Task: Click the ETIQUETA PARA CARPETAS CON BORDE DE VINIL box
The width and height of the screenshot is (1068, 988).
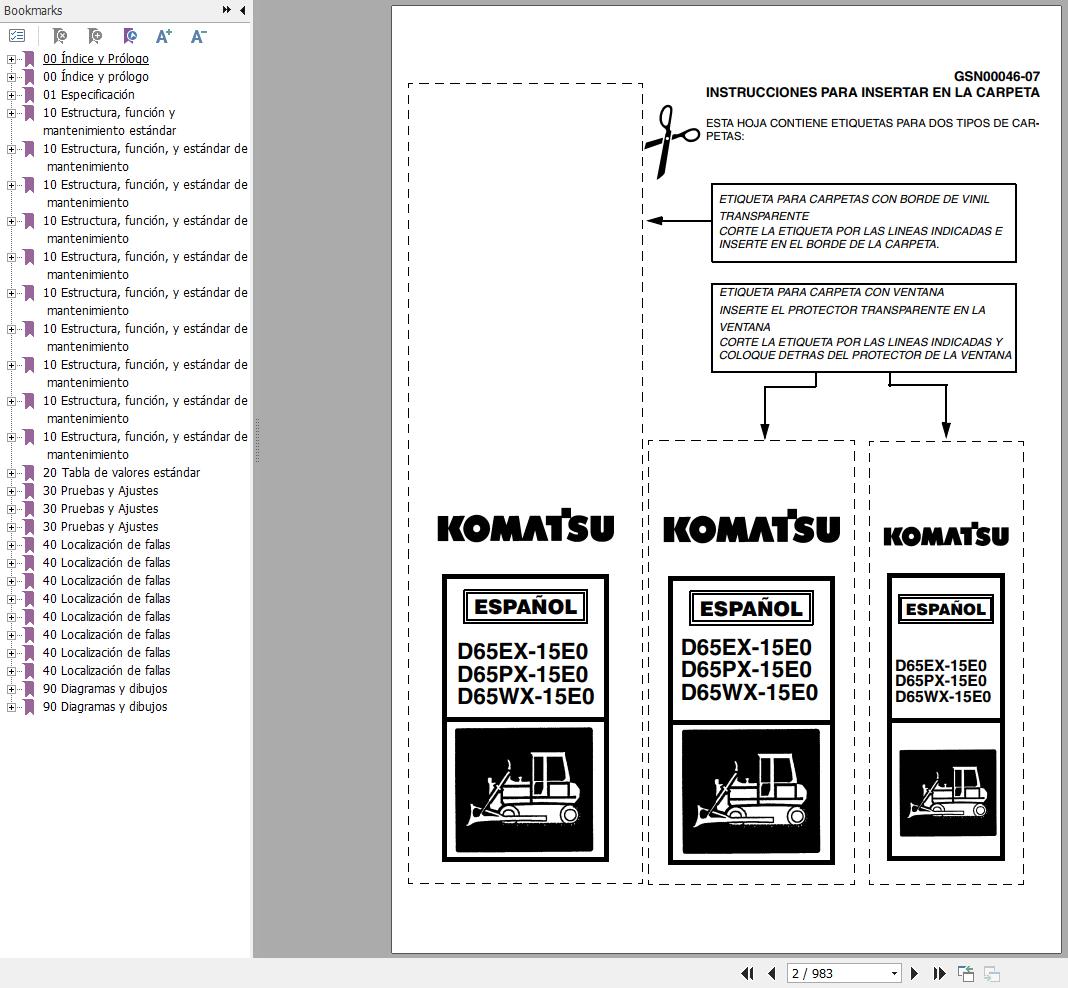Action: click(x=863, y=223)
